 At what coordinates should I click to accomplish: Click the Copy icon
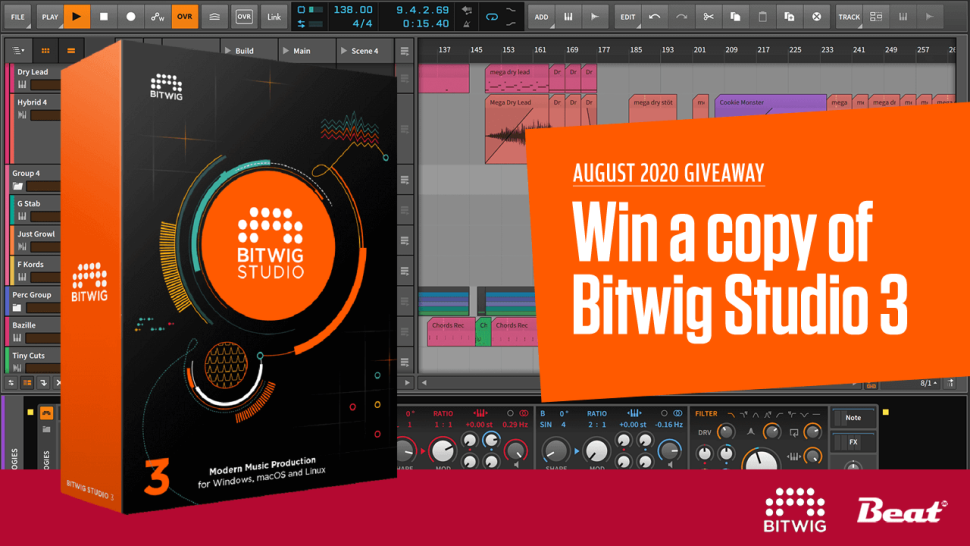[x=736, y=17]
